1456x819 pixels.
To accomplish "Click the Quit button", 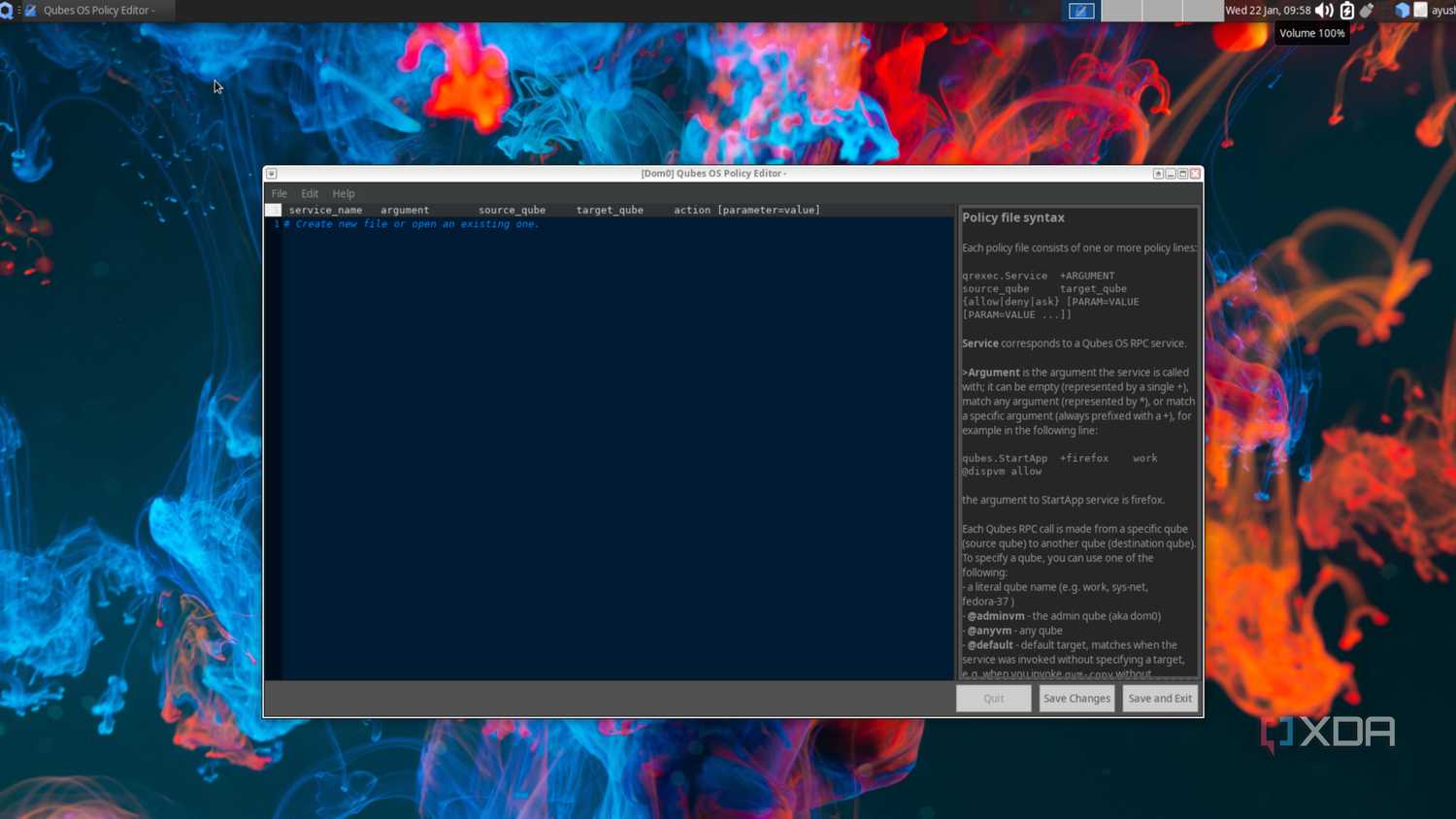I will (x=994, y=699).
